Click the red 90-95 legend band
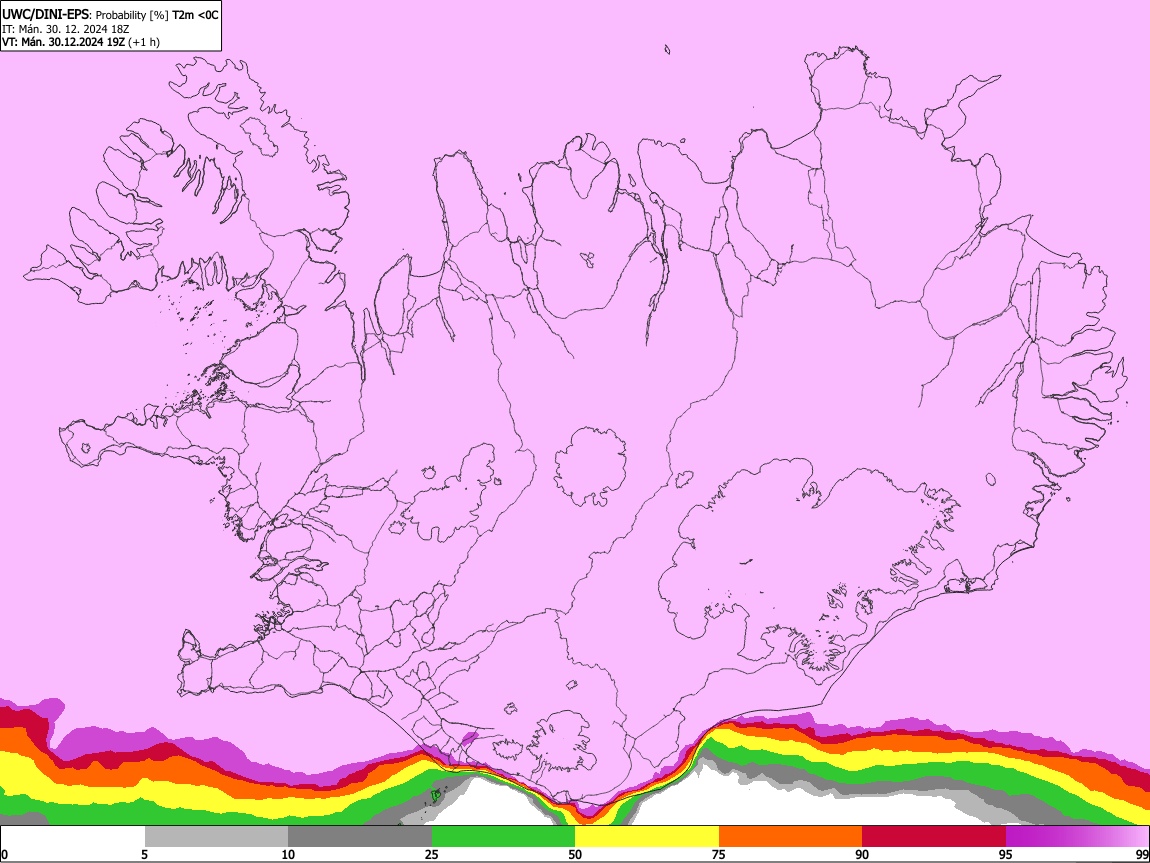This screenshot has width=1150, height=863. 934,837
